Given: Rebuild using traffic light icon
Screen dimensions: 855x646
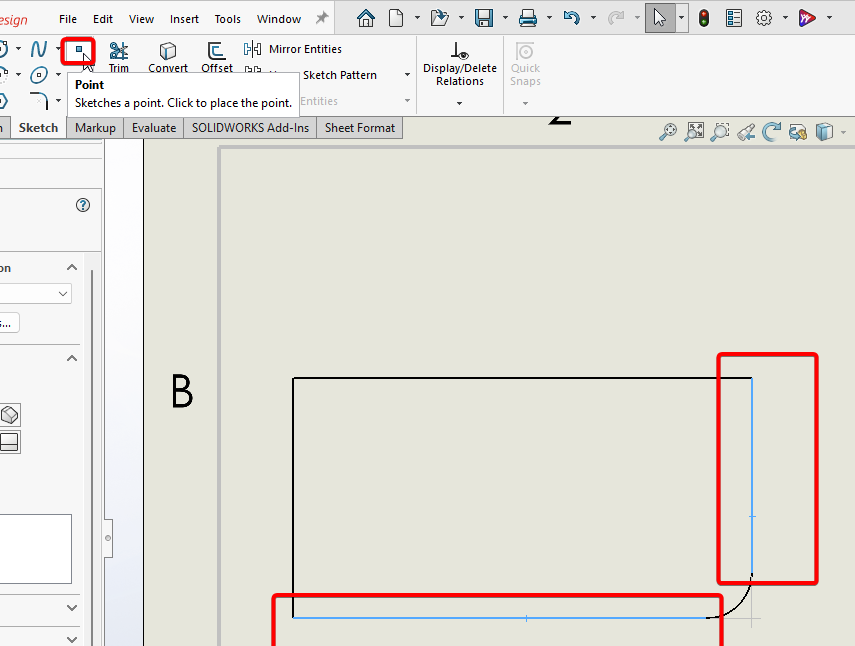Looking at the screenshot, I should tap(704, 18).
